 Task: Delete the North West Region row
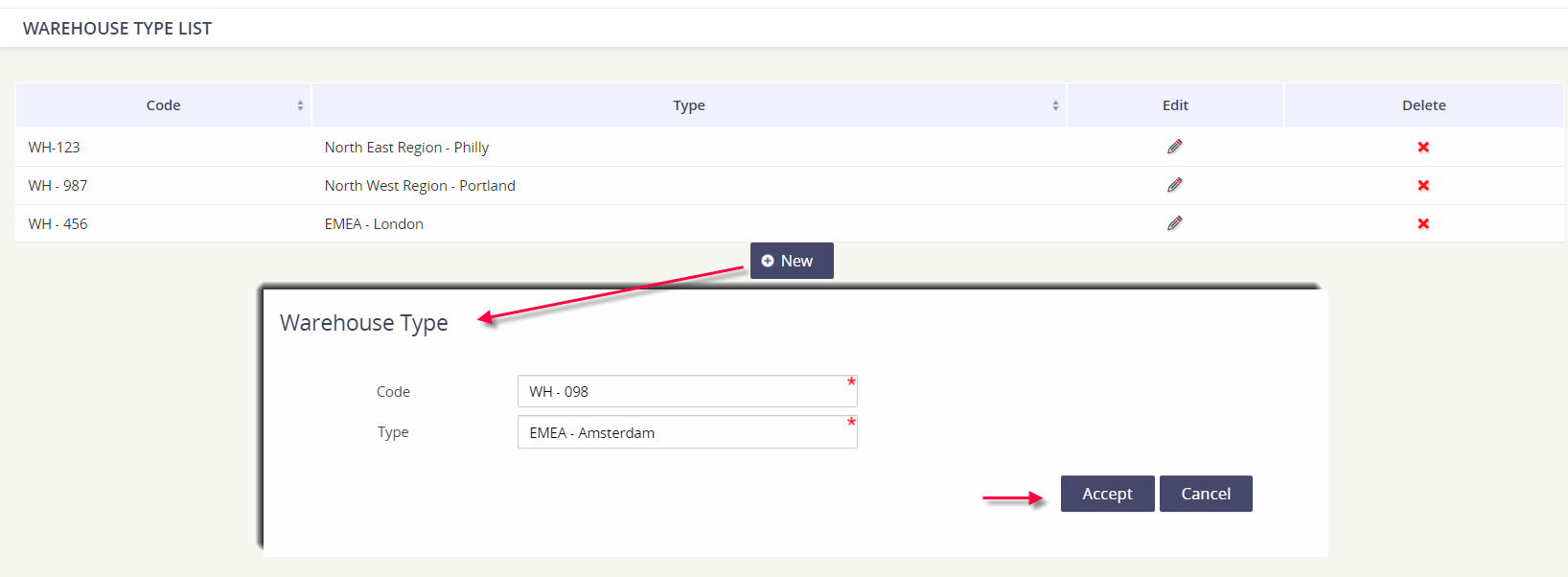(x=1423, y=185)
